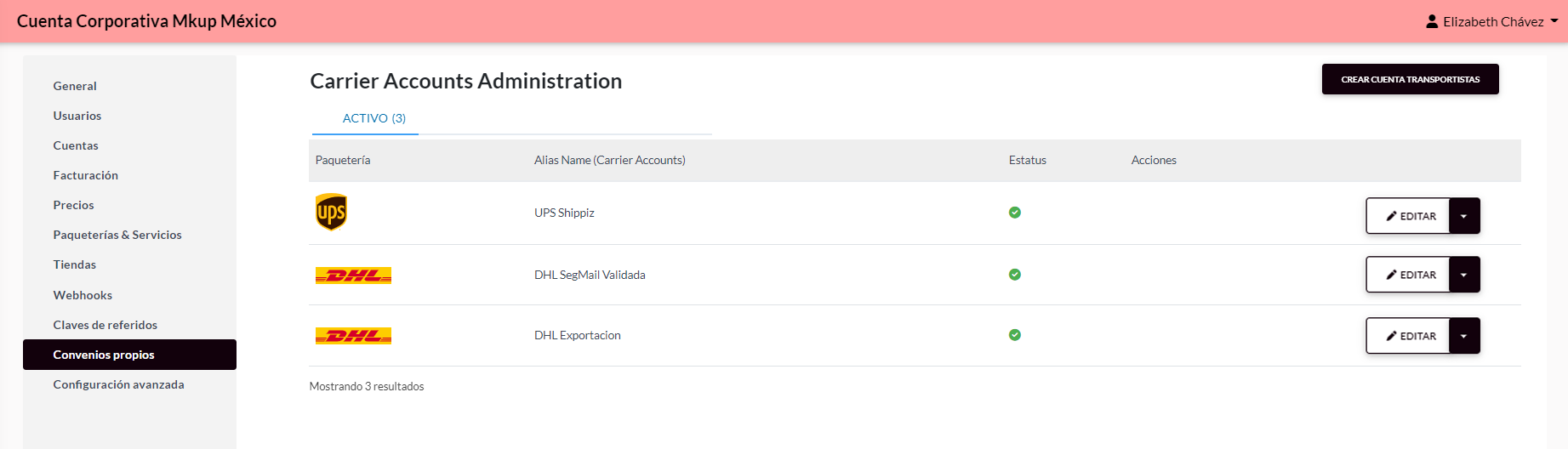
Task: Expand dropdown arrow next to UPS Shippiz Editar
Action: [x=1464, y=216]
